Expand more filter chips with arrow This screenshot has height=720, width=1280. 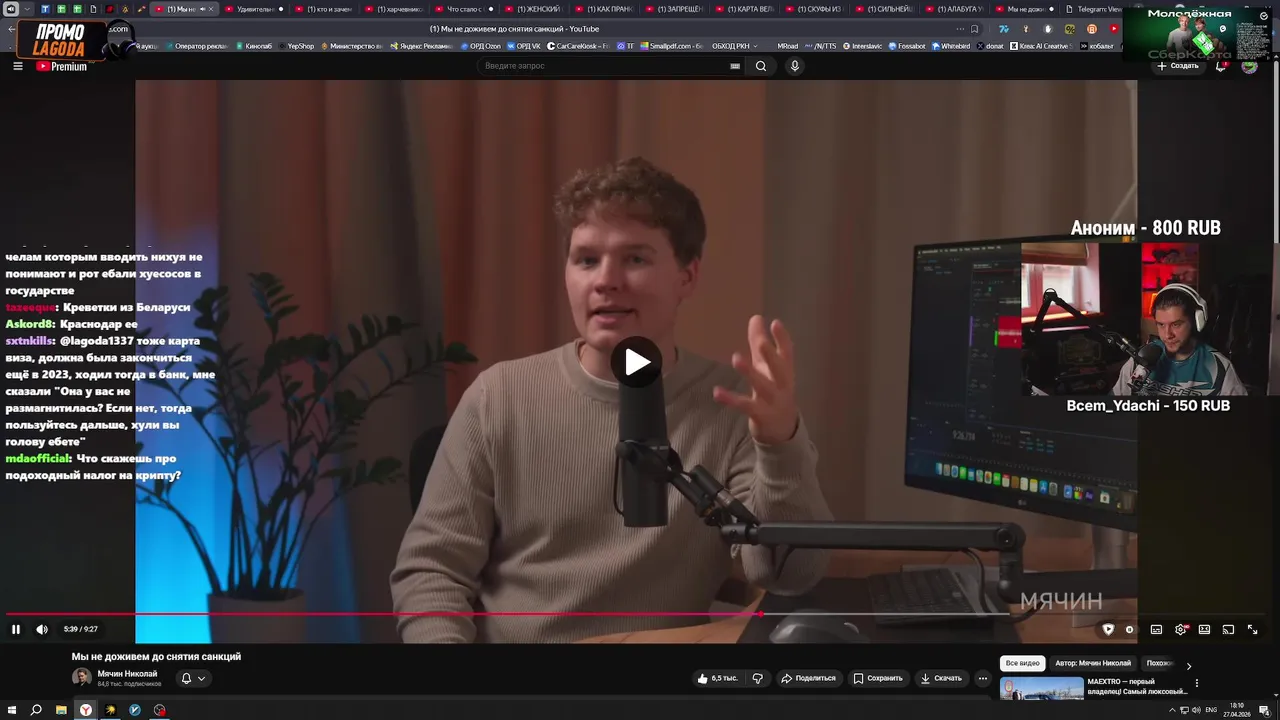tap(1188, 665)
